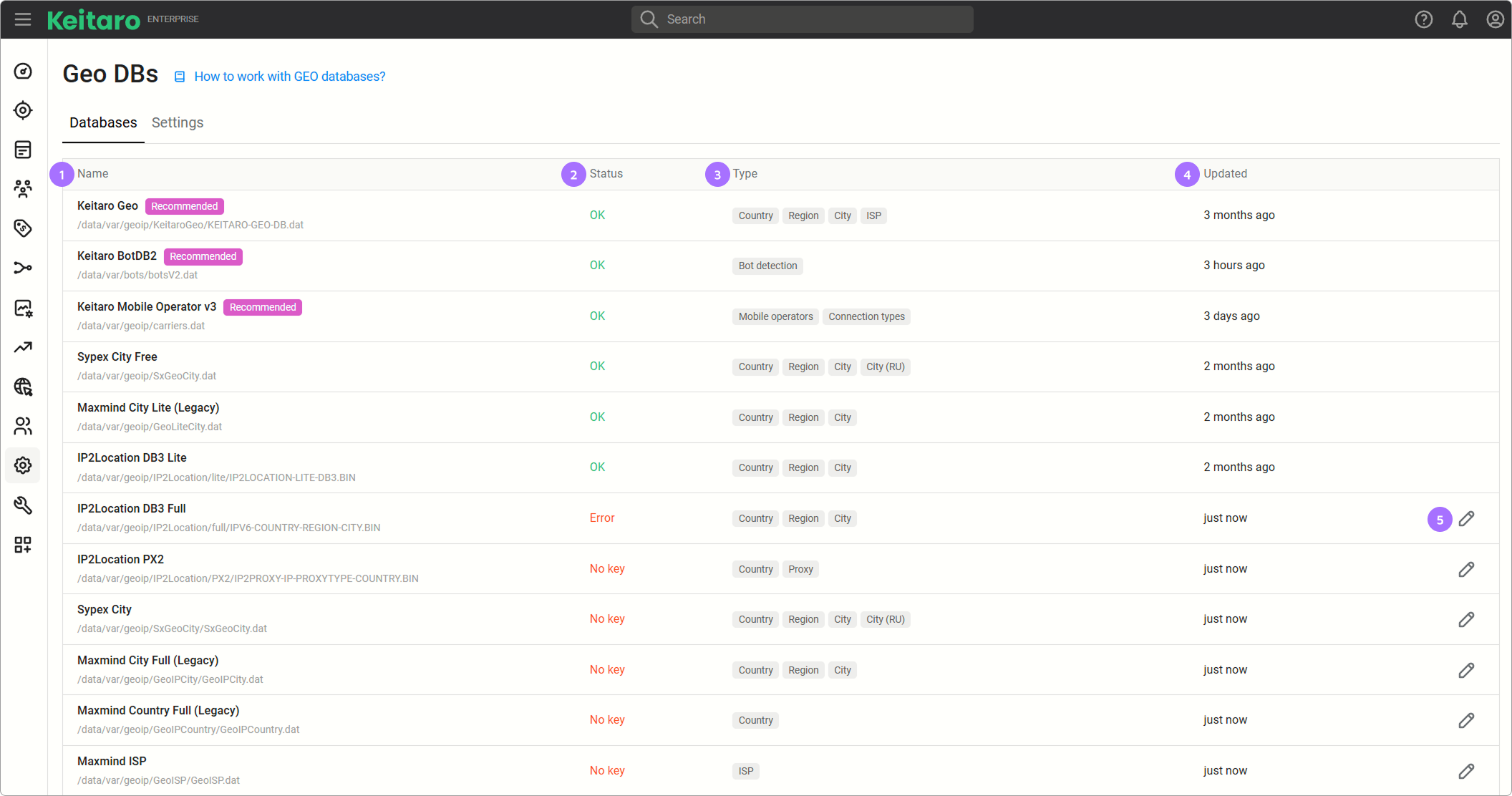
Task: Edit the IP2Location DB3 Full database
Action: coord(1466,518)
